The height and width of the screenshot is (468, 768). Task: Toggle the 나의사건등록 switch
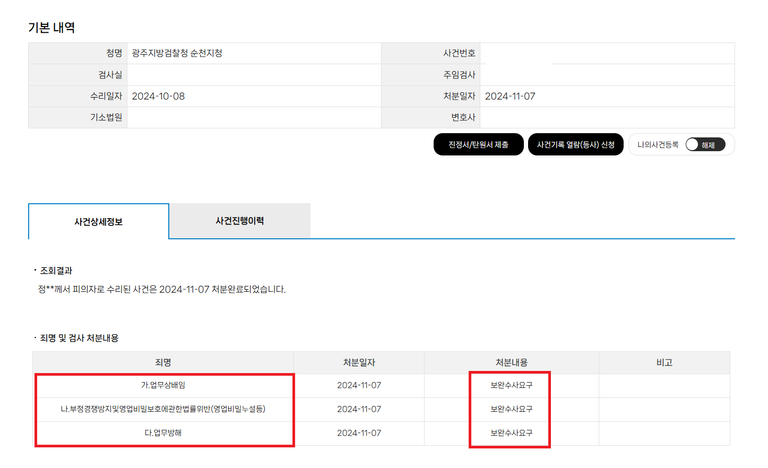(x=706, y=145)
